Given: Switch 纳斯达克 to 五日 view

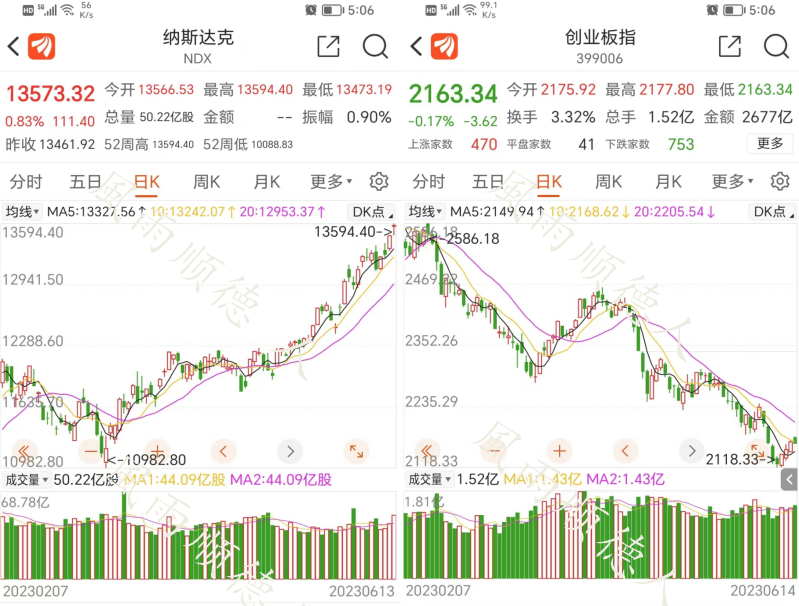Looking at the screenshot, I should (86, 181).
